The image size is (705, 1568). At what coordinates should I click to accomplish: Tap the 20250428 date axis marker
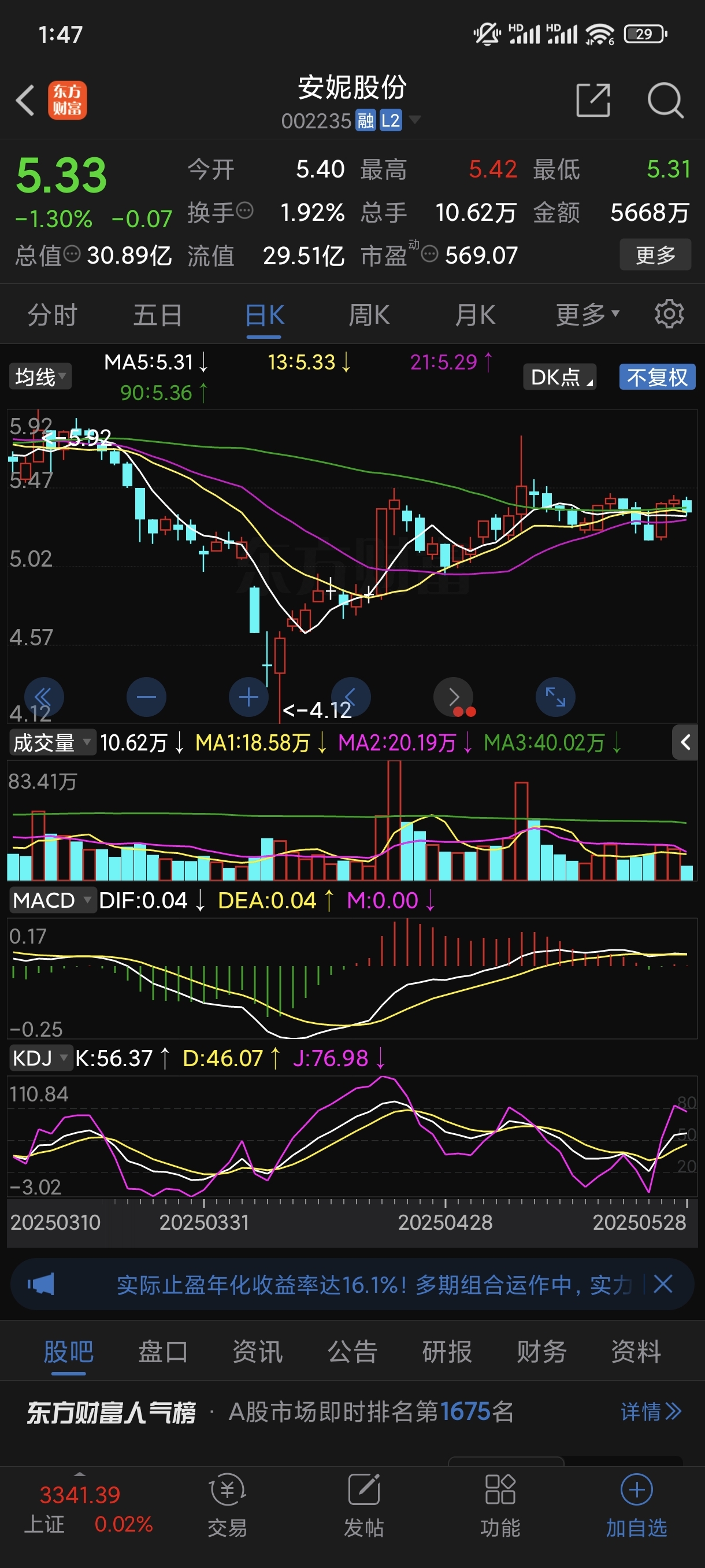coord(446,1222)
